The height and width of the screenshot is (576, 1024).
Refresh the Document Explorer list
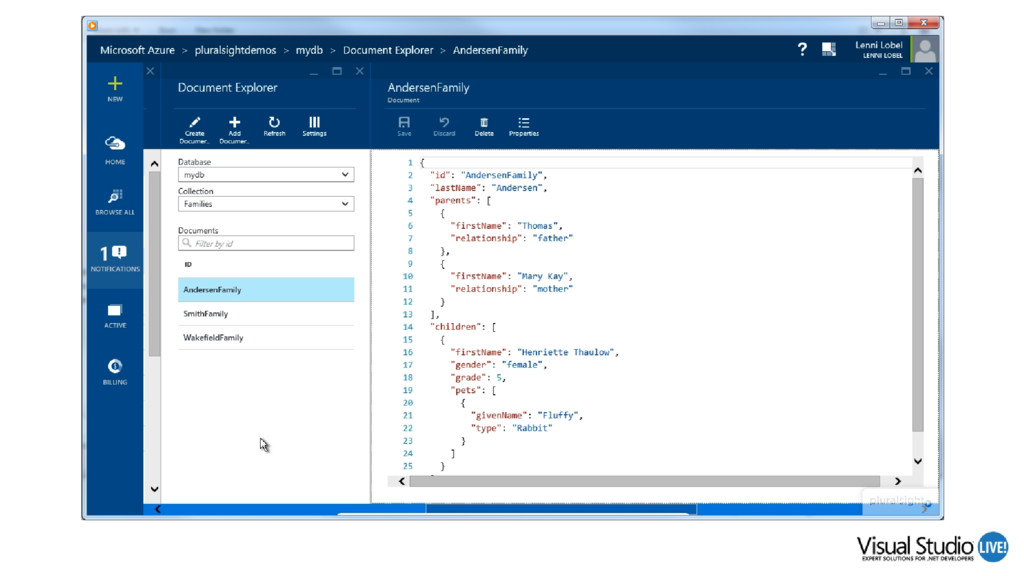point(274,126)
